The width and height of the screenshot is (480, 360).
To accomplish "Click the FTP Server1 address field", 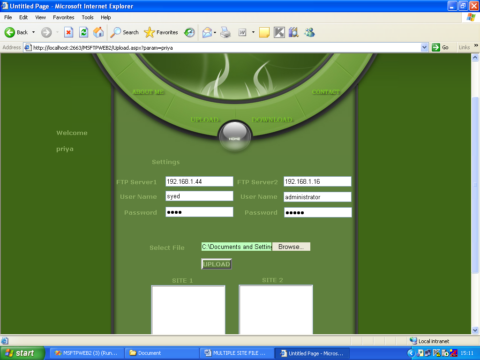I will [x=199, y=182].
